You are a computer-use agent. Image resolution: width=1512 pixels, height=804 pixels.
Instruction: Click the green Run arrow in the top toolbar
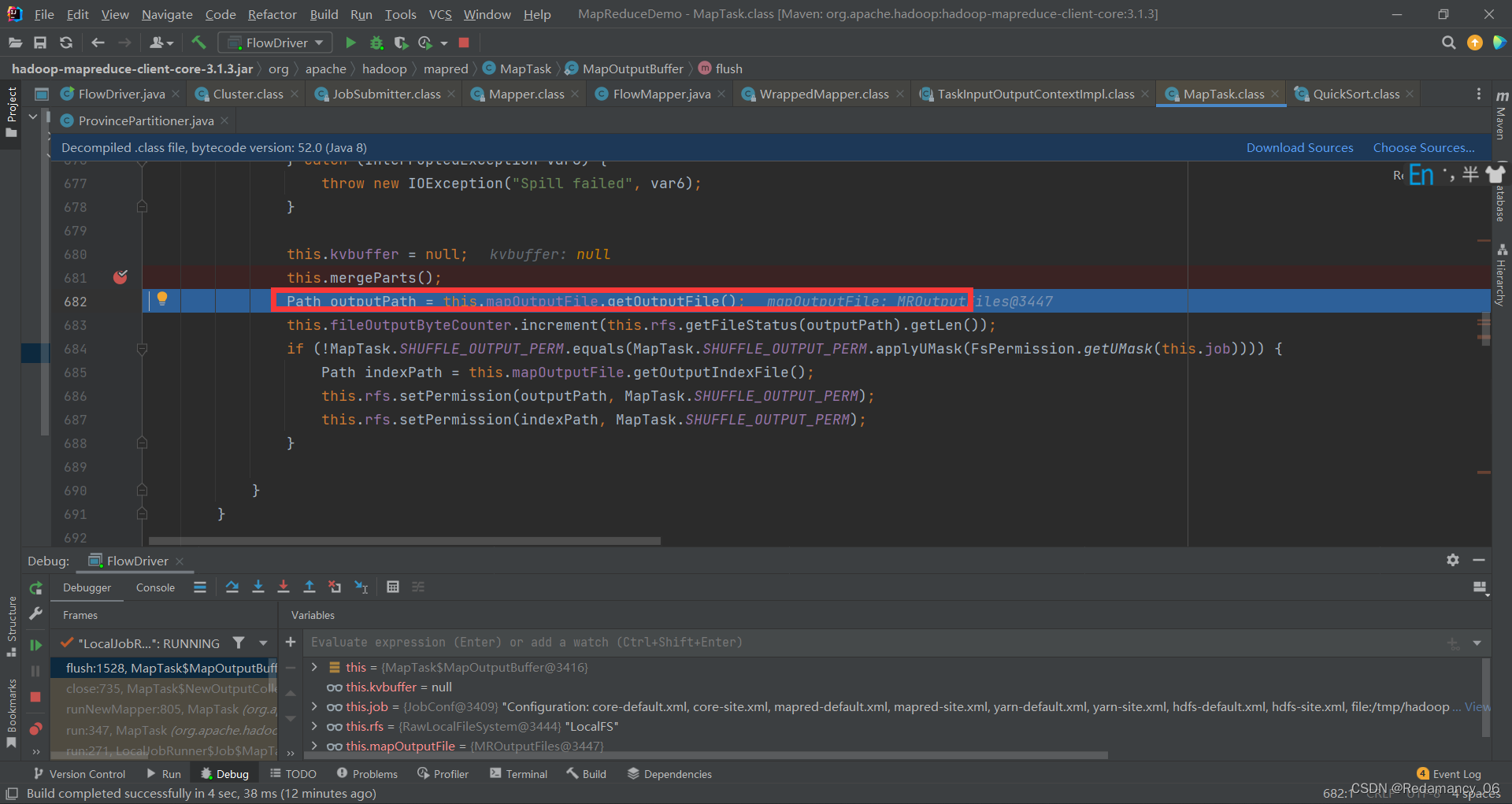tap(351, 43)
